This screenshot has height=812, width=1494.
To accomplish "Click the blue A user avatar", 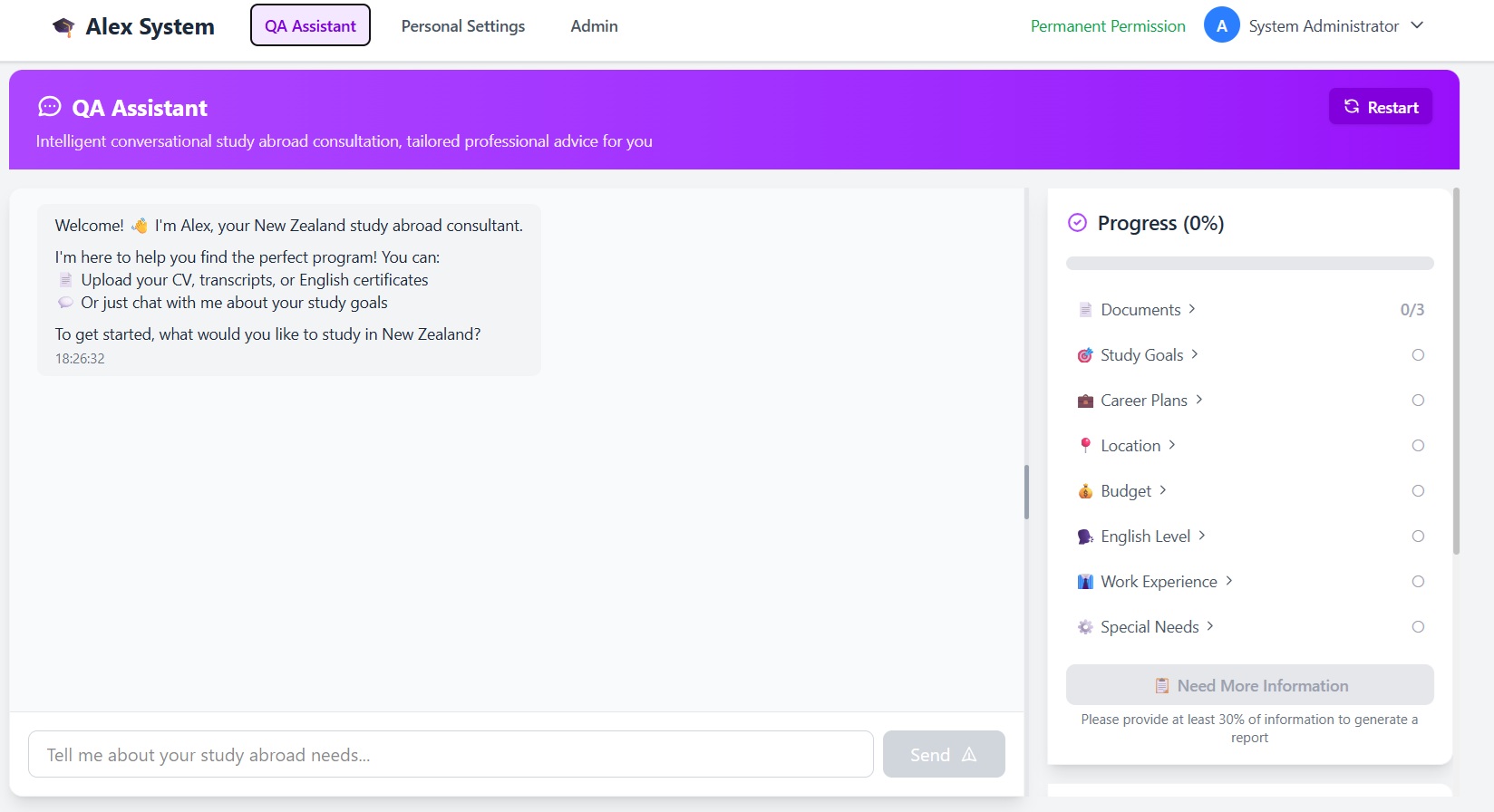I will pyautogui.click(x=1221, y=25).
